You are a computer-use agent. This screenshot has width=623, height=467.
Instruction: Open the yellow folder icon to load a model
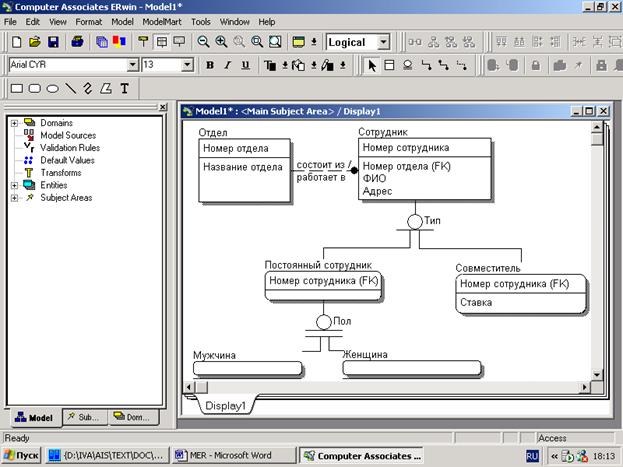tap(34, 42)
